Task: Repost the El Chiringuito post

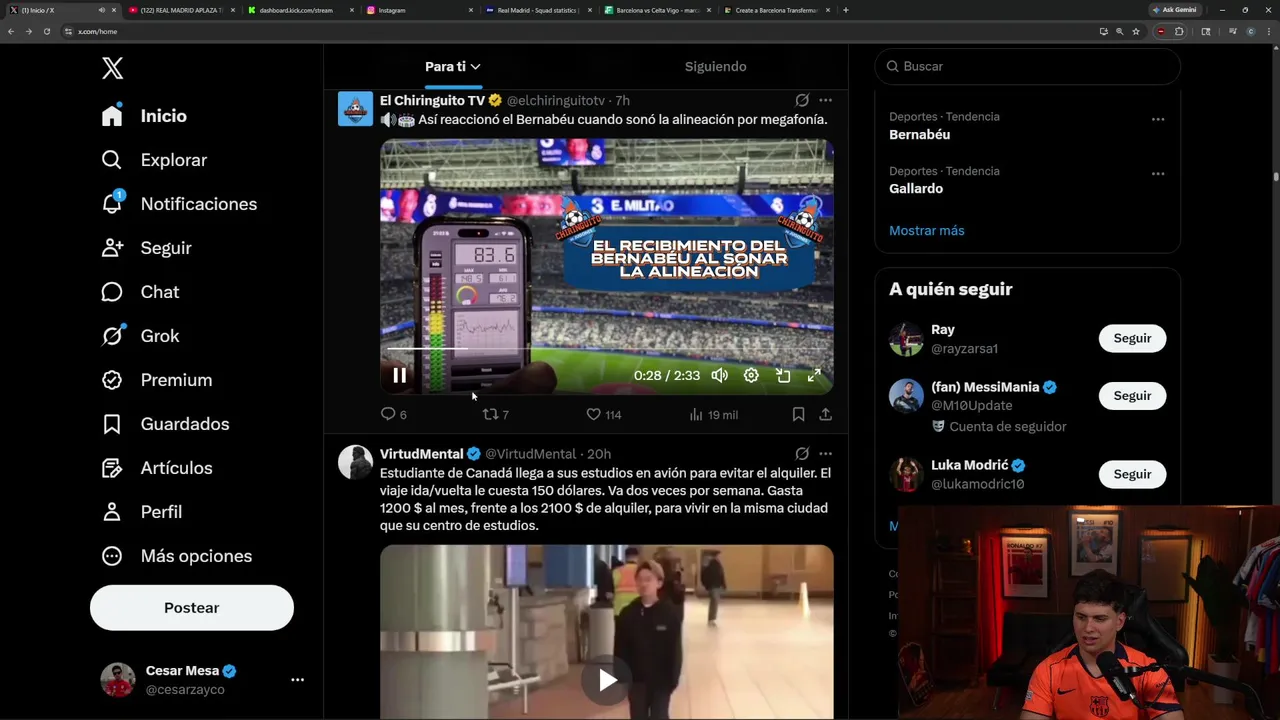Action: pos(496,414)
